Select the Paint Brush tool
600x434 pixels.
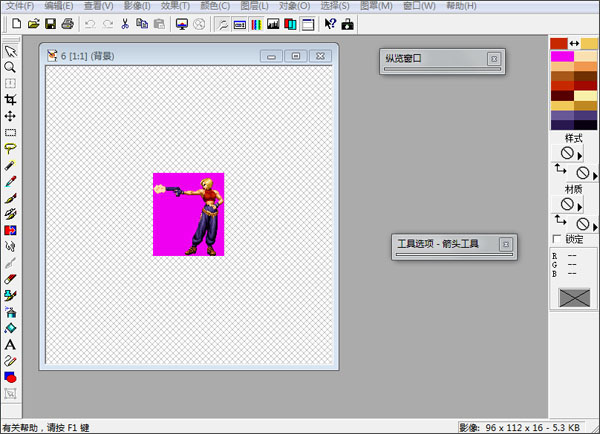(x=10, y=197)
